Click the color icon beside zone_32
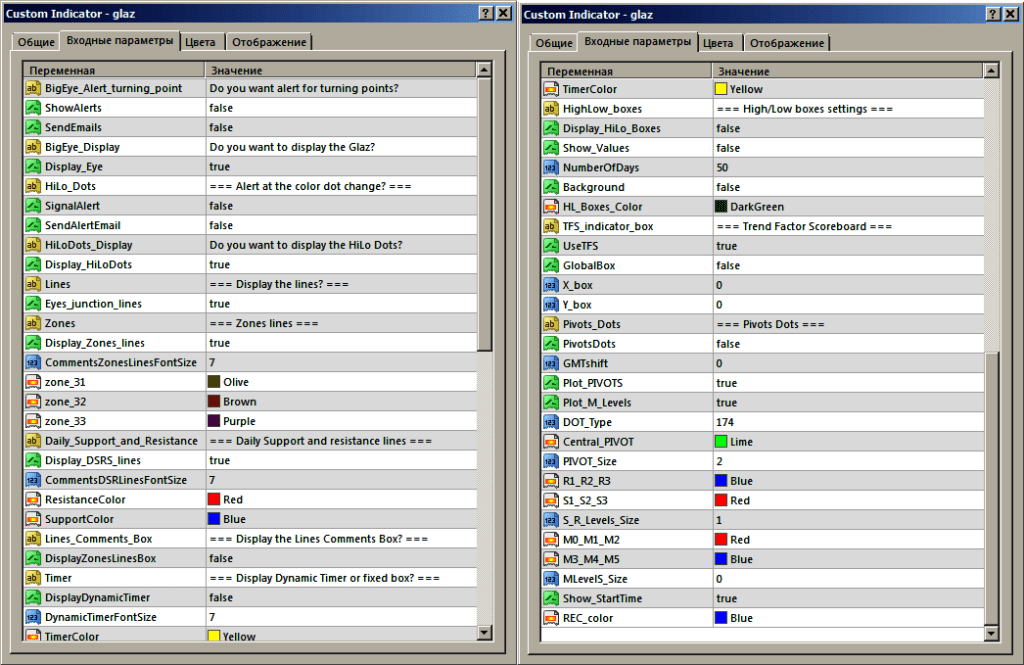1024x665 pixels. click(x=32, y=402)
